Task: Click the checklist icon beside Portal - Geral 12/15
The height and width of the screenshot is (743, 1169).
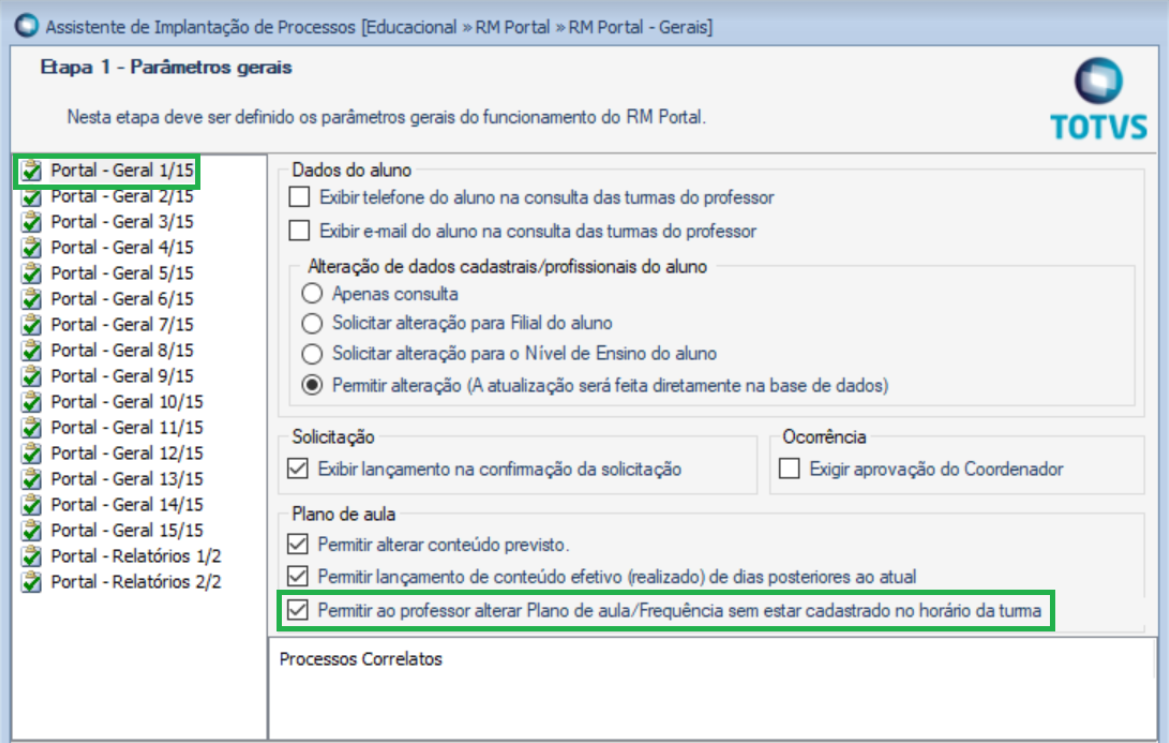Action: (x=31, y=453)
